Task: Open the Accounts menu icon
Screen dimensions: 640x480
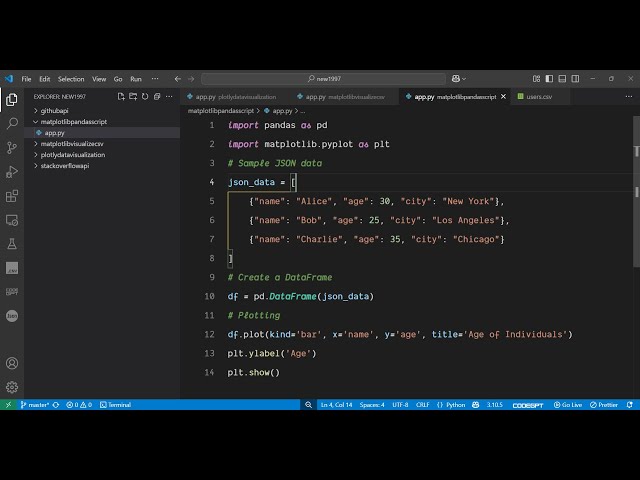Action: [x=12, y=363]
